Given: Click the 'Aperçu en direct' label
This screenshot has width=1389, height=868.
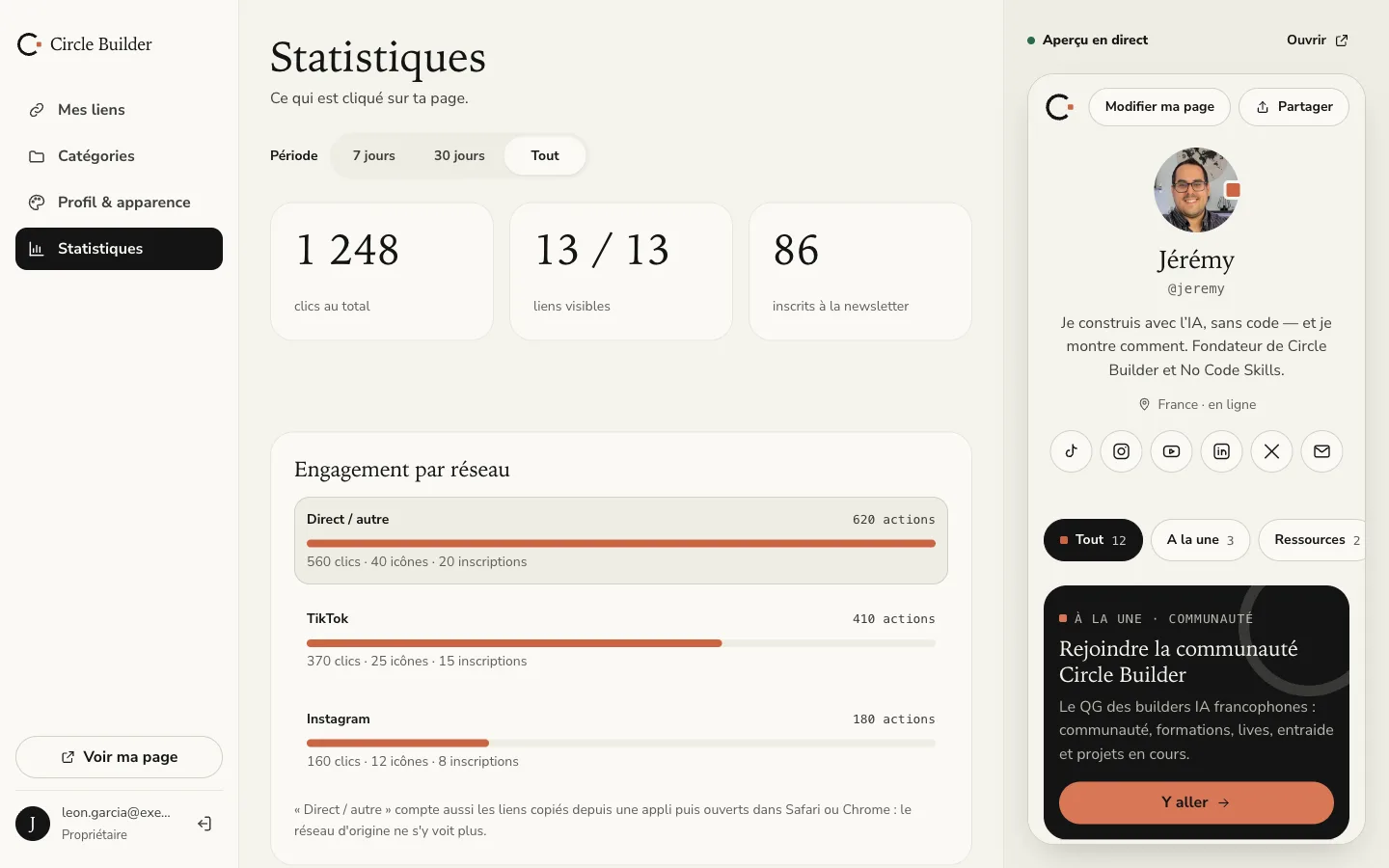Looking at the screenshot, I should 1095,40.
